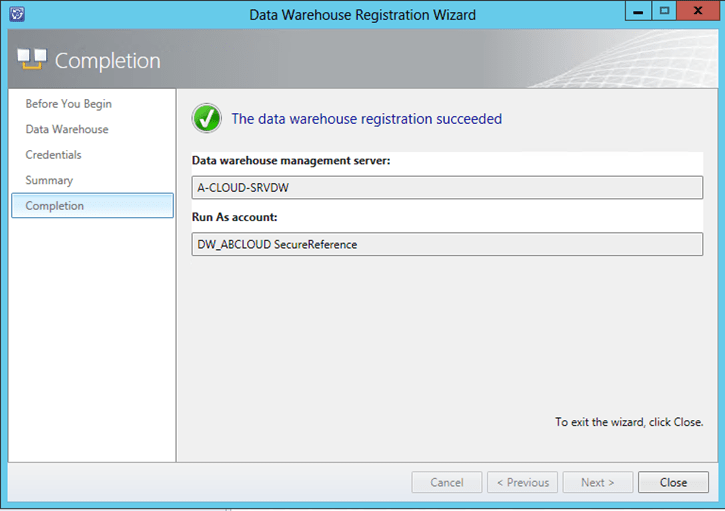Close the window using the red X
Viewport: 725px width, 511px height.
[697, 12]
